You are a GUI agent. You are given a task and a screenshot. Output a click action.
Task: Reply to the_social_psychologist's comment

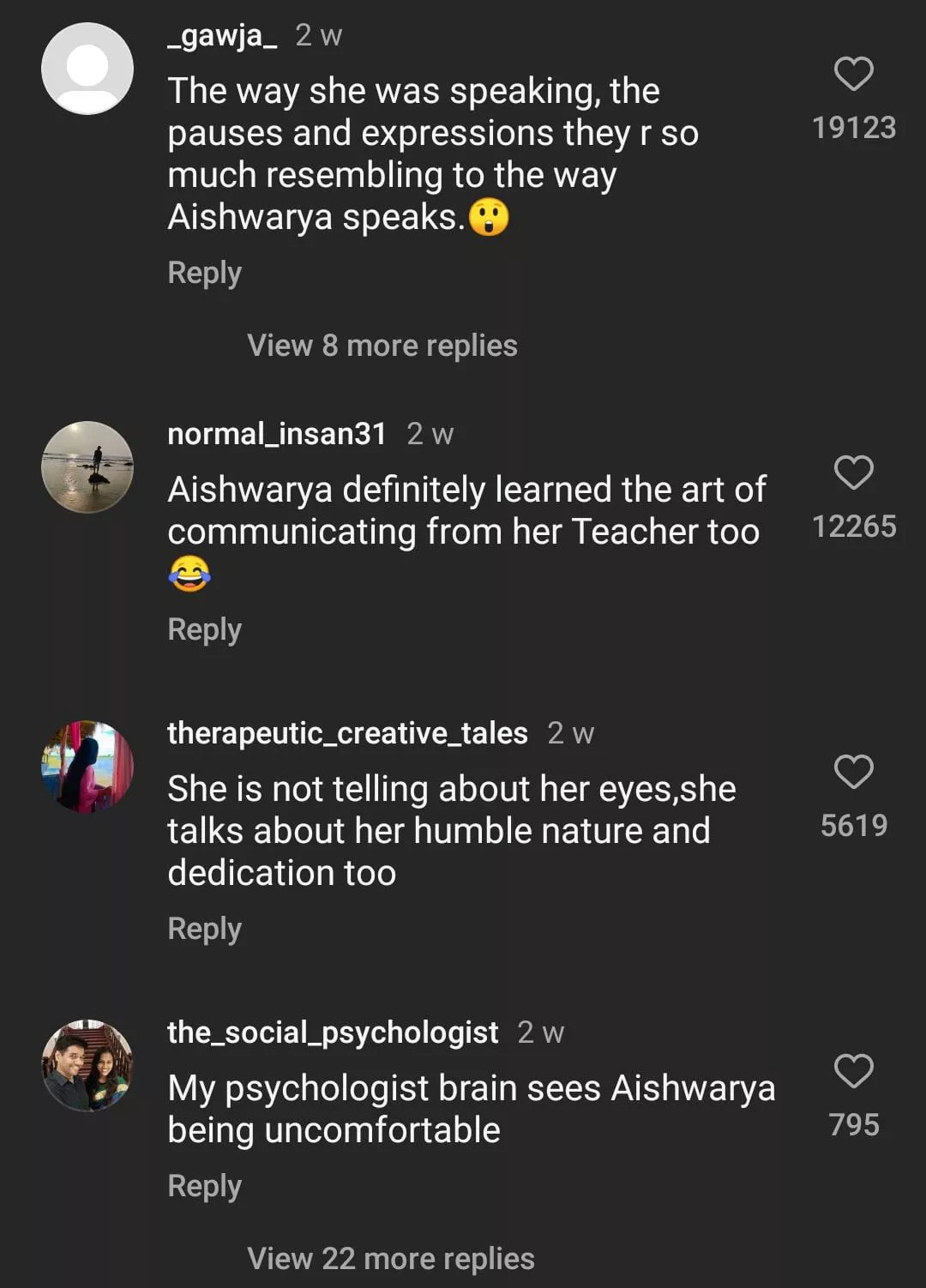pyautogui.click(x=204, y=1186)
